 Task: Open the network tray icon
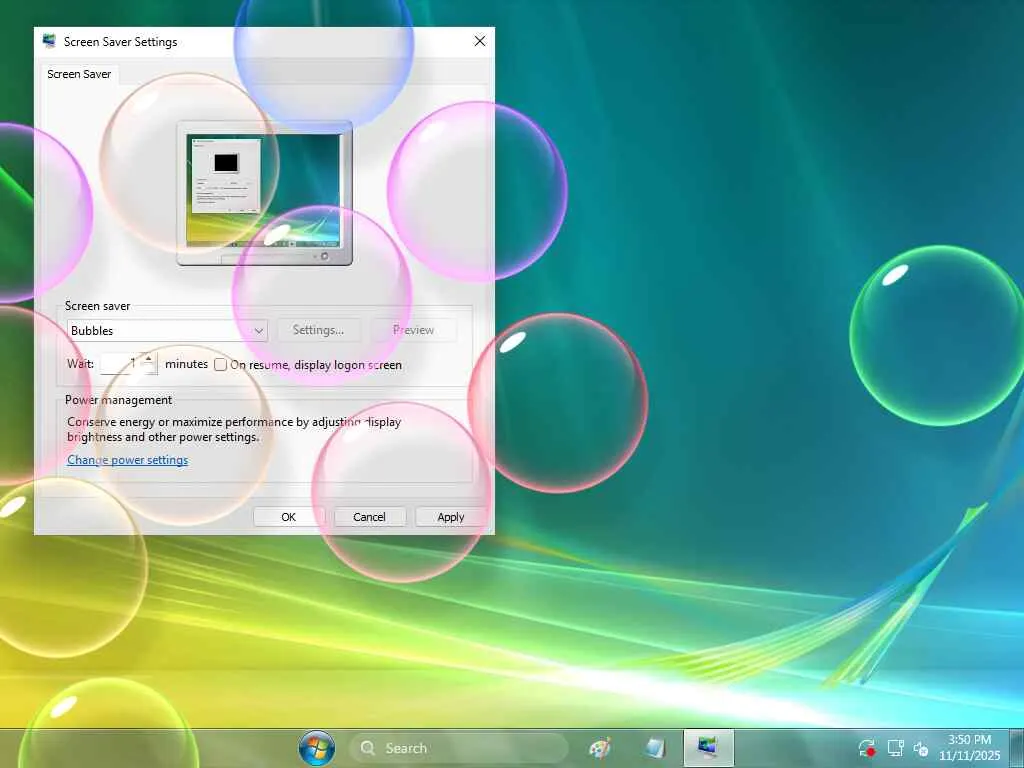pyautogui.click(x=895, y=748)
